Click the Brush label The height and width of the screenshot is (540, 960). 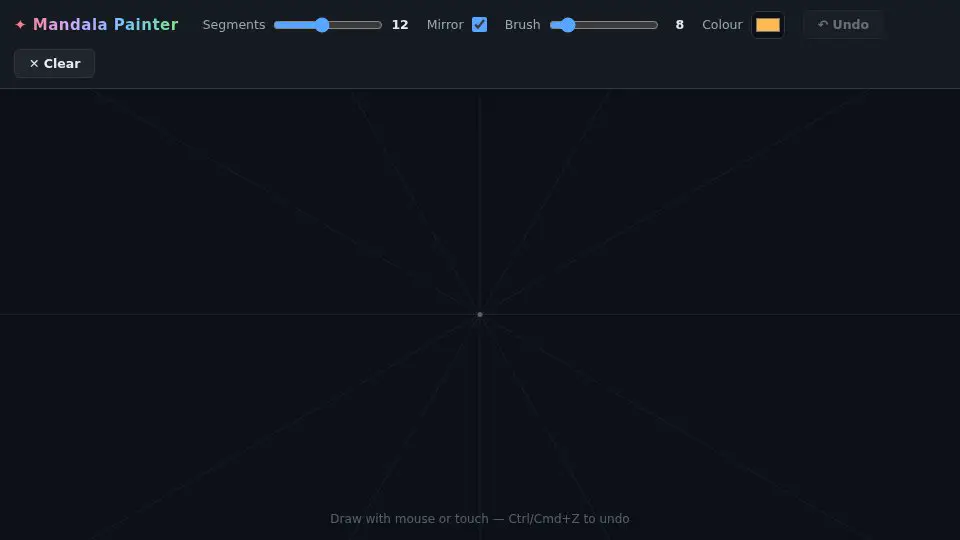click(x=522, y=25)
